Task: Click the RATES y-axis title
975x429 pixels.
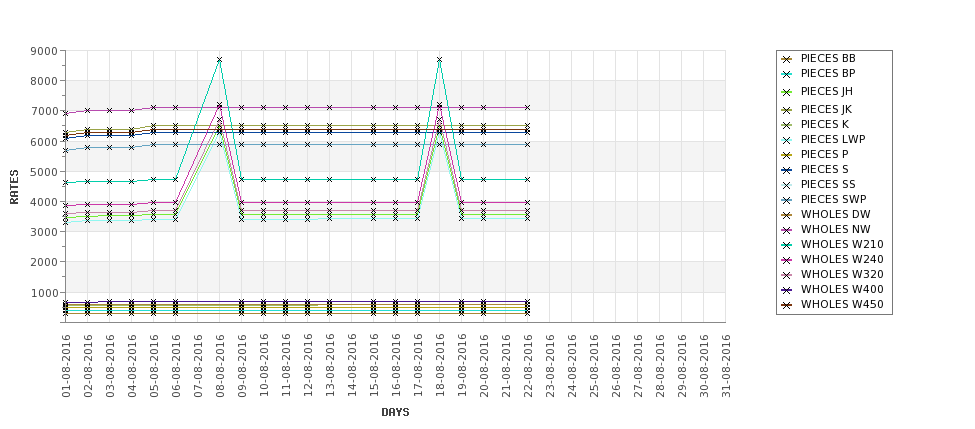Action: [x=14, y=187]
